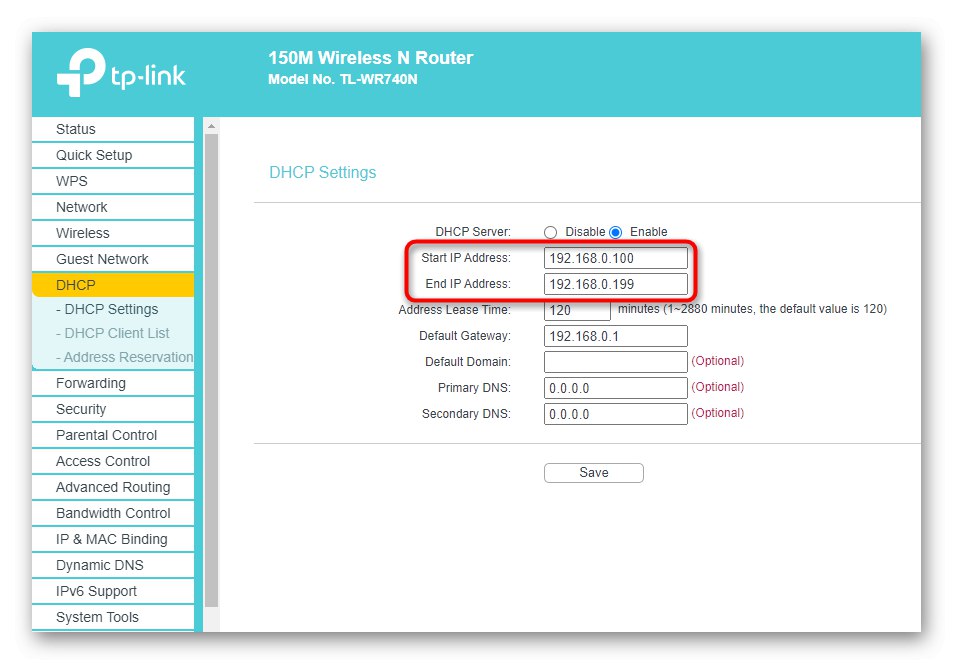
Task: Click the DHCP Settings page heading
Action: coord(323,173)
